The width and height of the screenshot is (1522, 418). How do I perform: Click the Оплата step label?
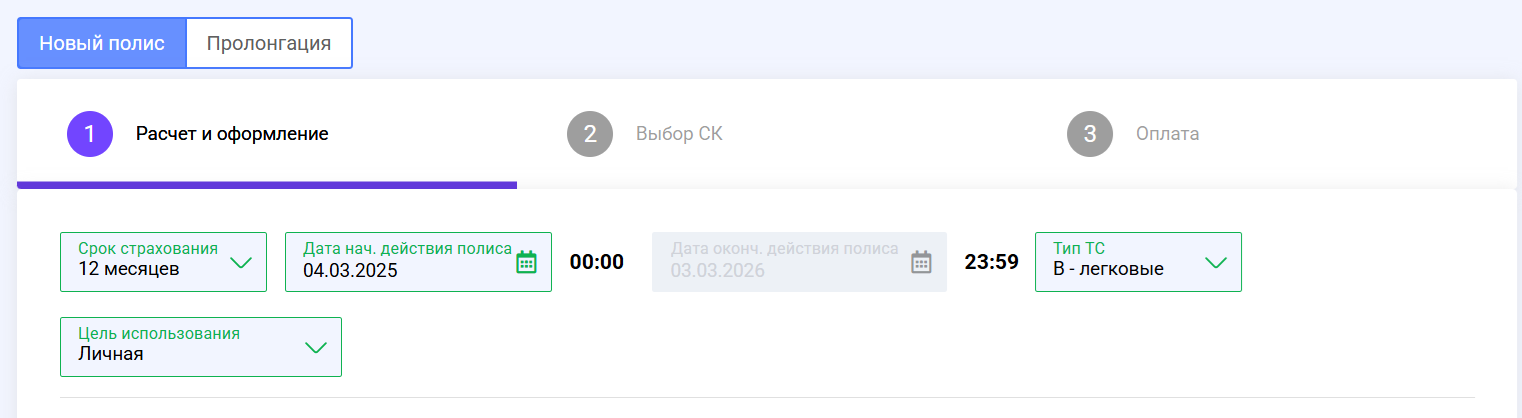[1167, 134]
